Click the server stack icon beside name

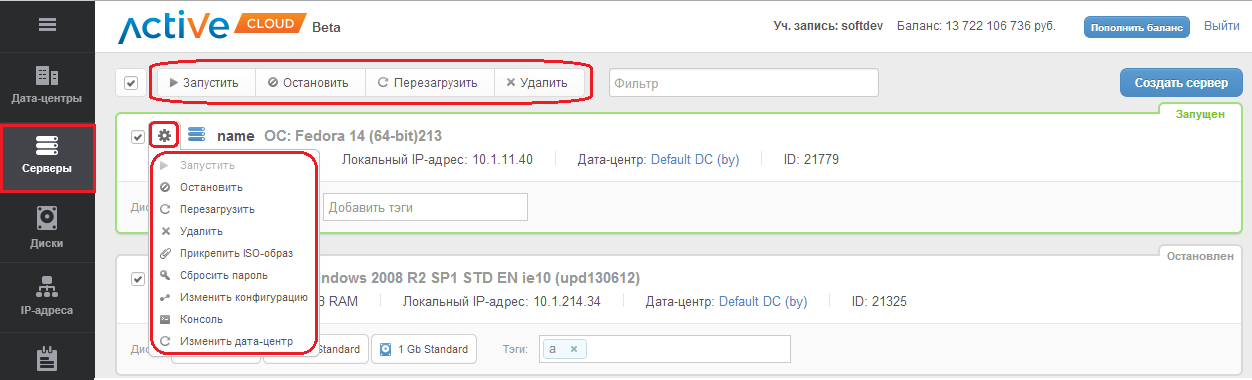click(x=196, y=135)
